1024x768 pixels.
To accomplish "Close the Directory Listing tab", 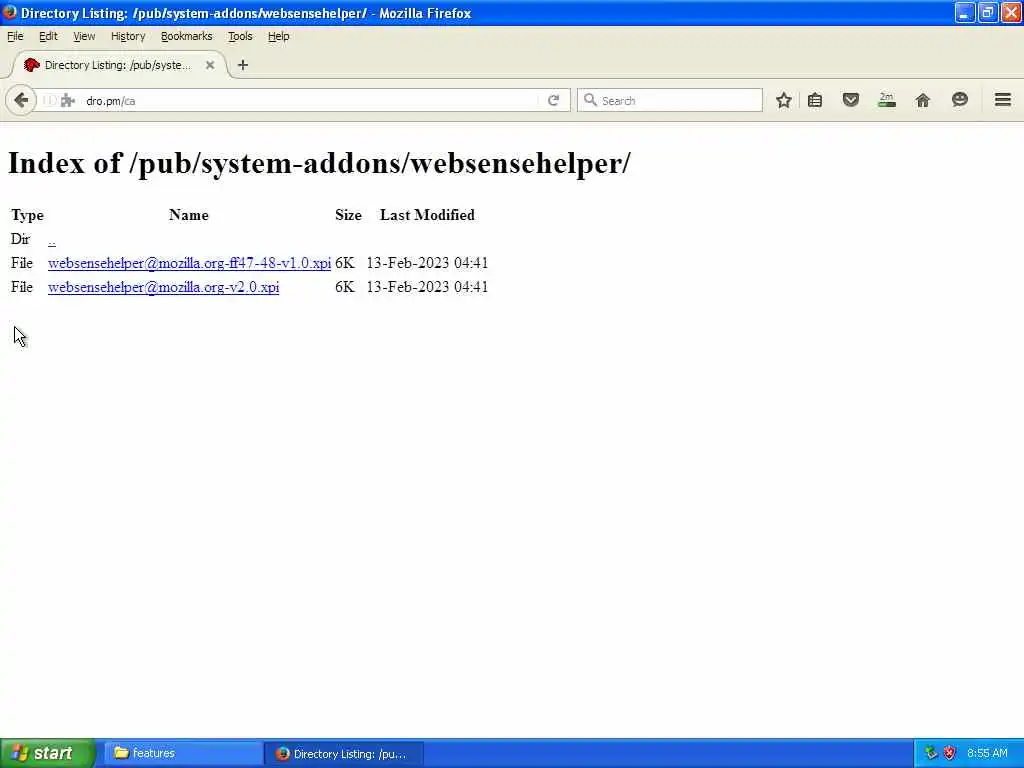I will pyautogui.click(x=210, y=65).
